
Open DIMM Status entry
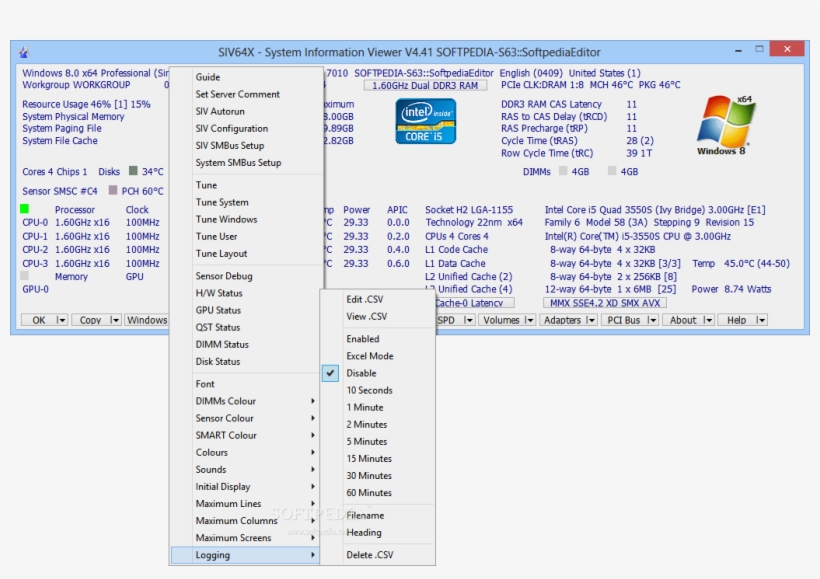(245, 345)
